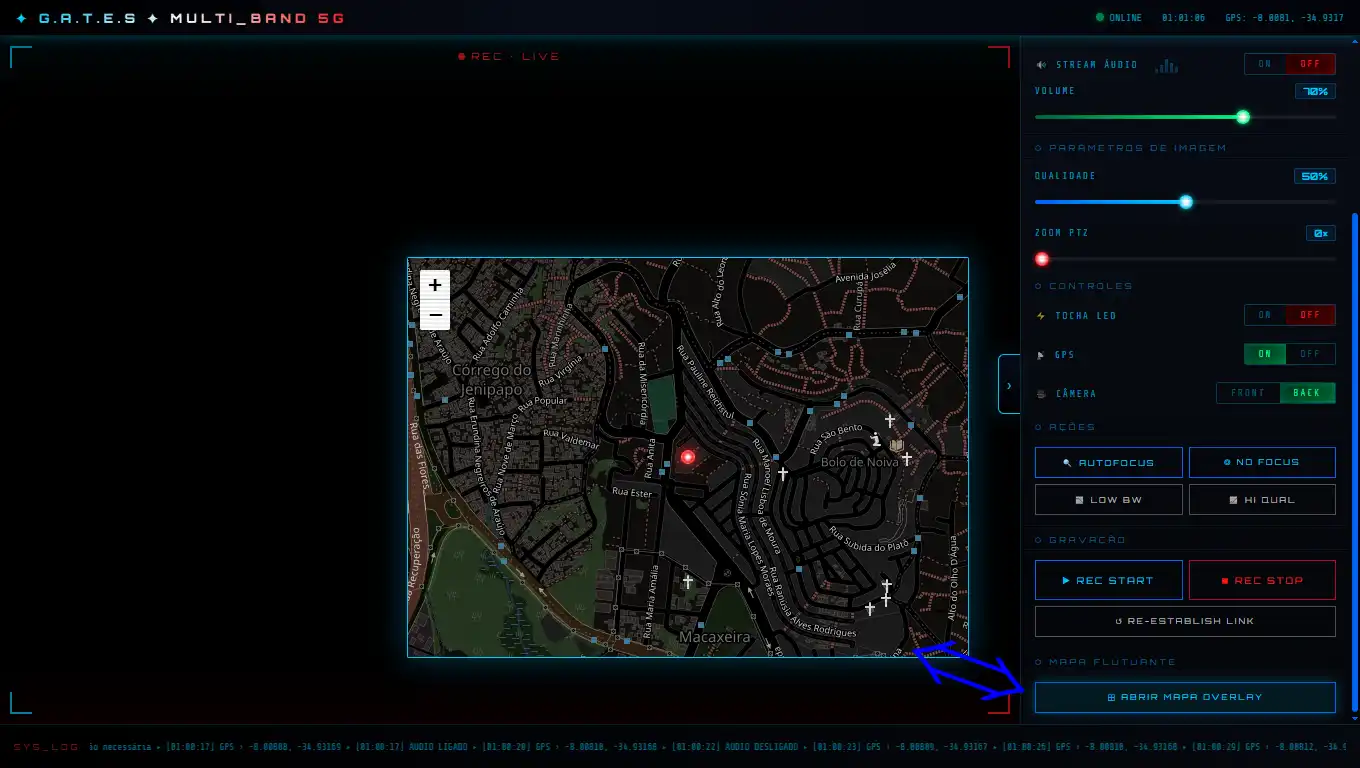Collapse the side panel with chevron handle
Image resolution: width=1360 pixels, height=768 pixels.
click(1008, 385)
